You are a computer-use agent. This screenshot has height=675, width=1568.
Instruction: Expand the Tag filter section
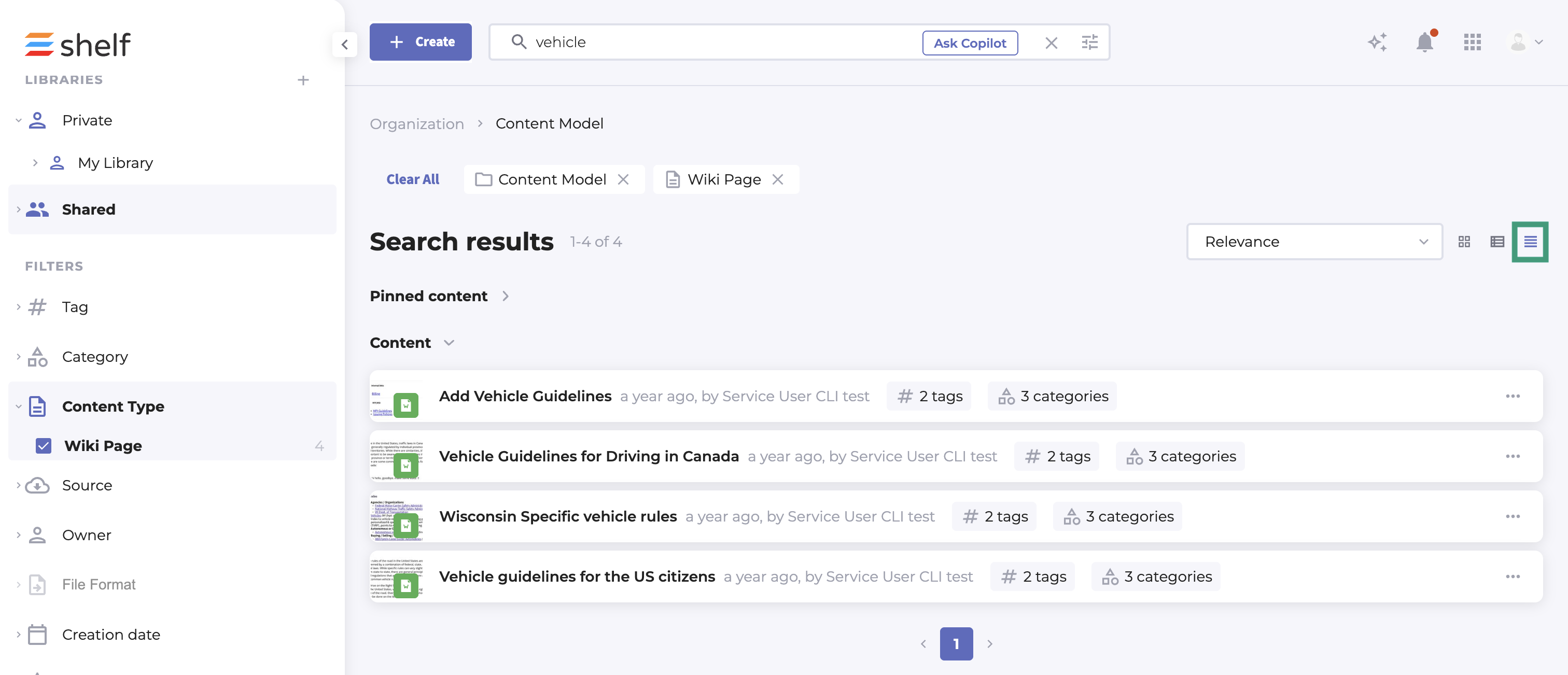74,307
